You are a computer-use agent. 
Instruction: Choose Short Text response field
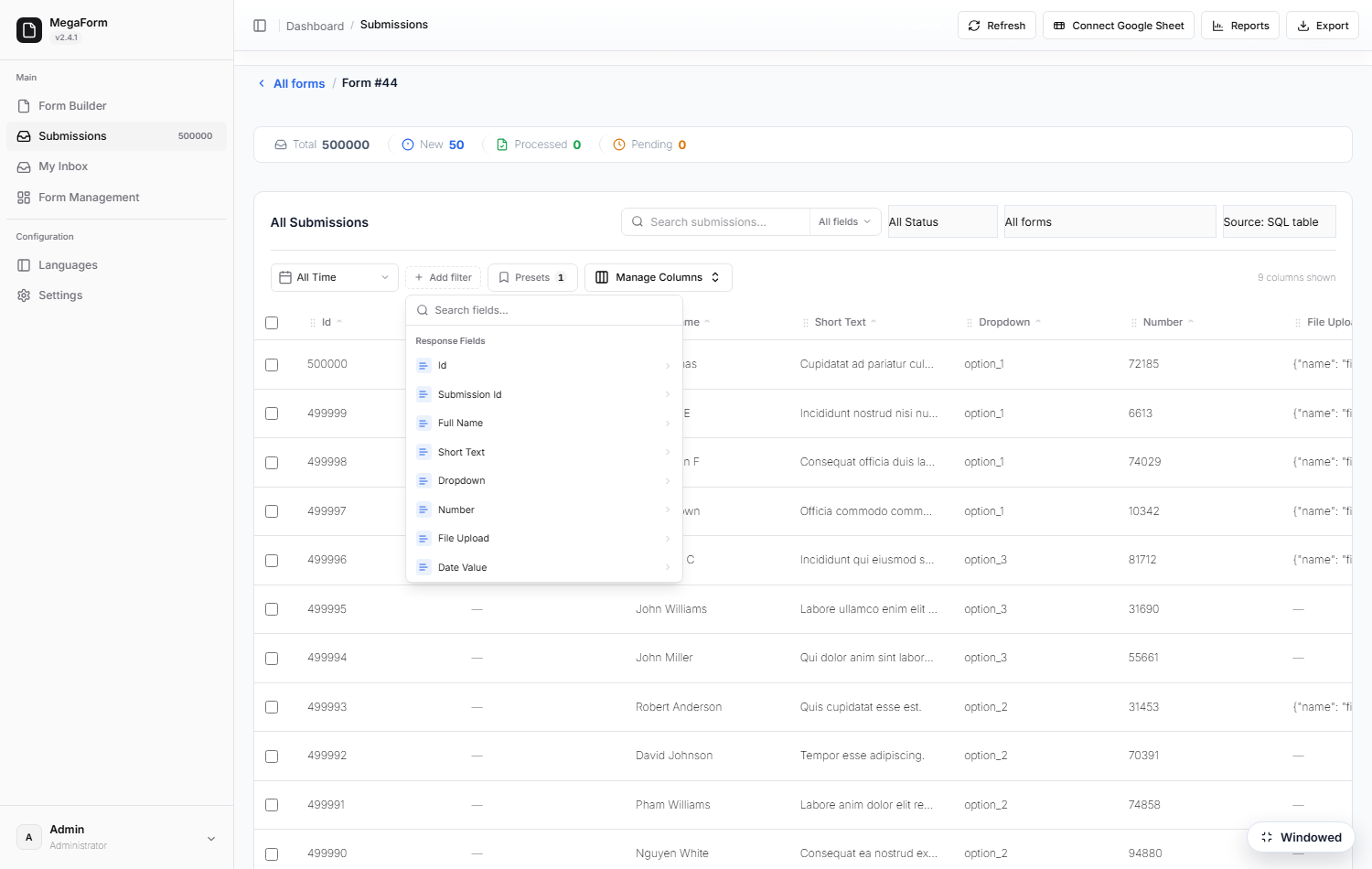(x=544, y=452)
